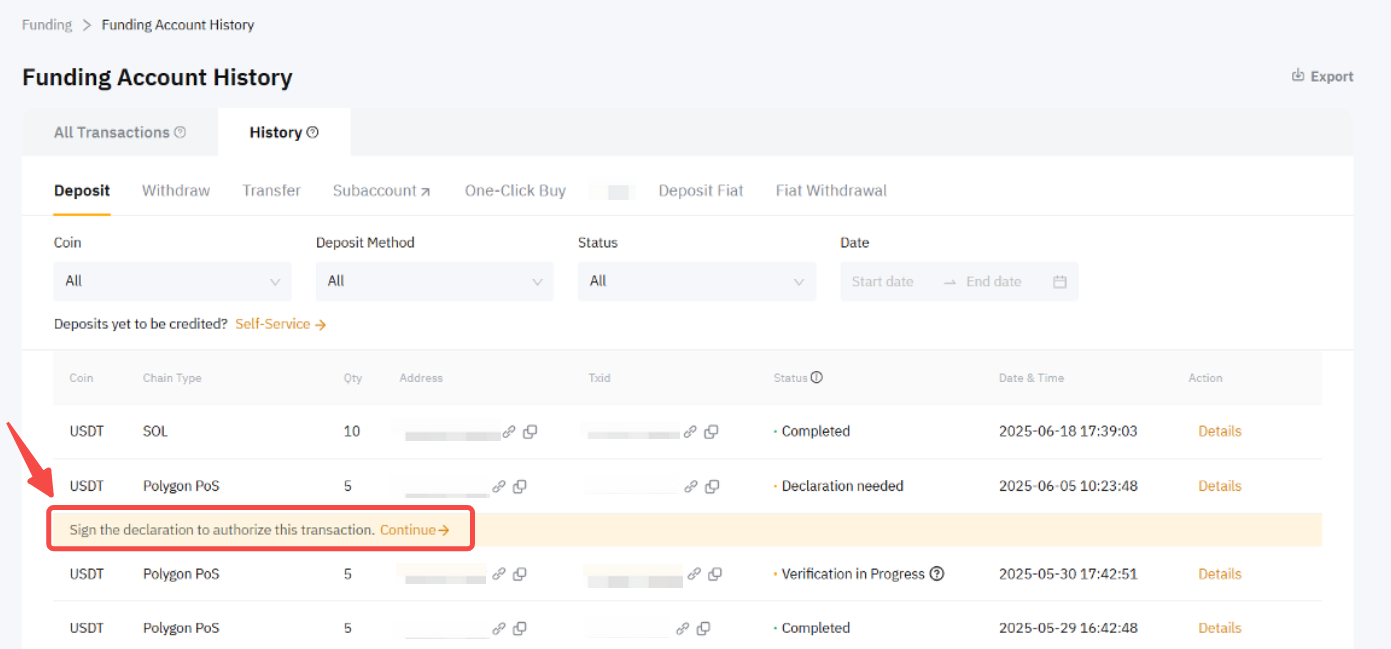This screenshot has height=649, width=1391.
Task: Expand the Deposit Method dropdown
Action: [434, 282]
